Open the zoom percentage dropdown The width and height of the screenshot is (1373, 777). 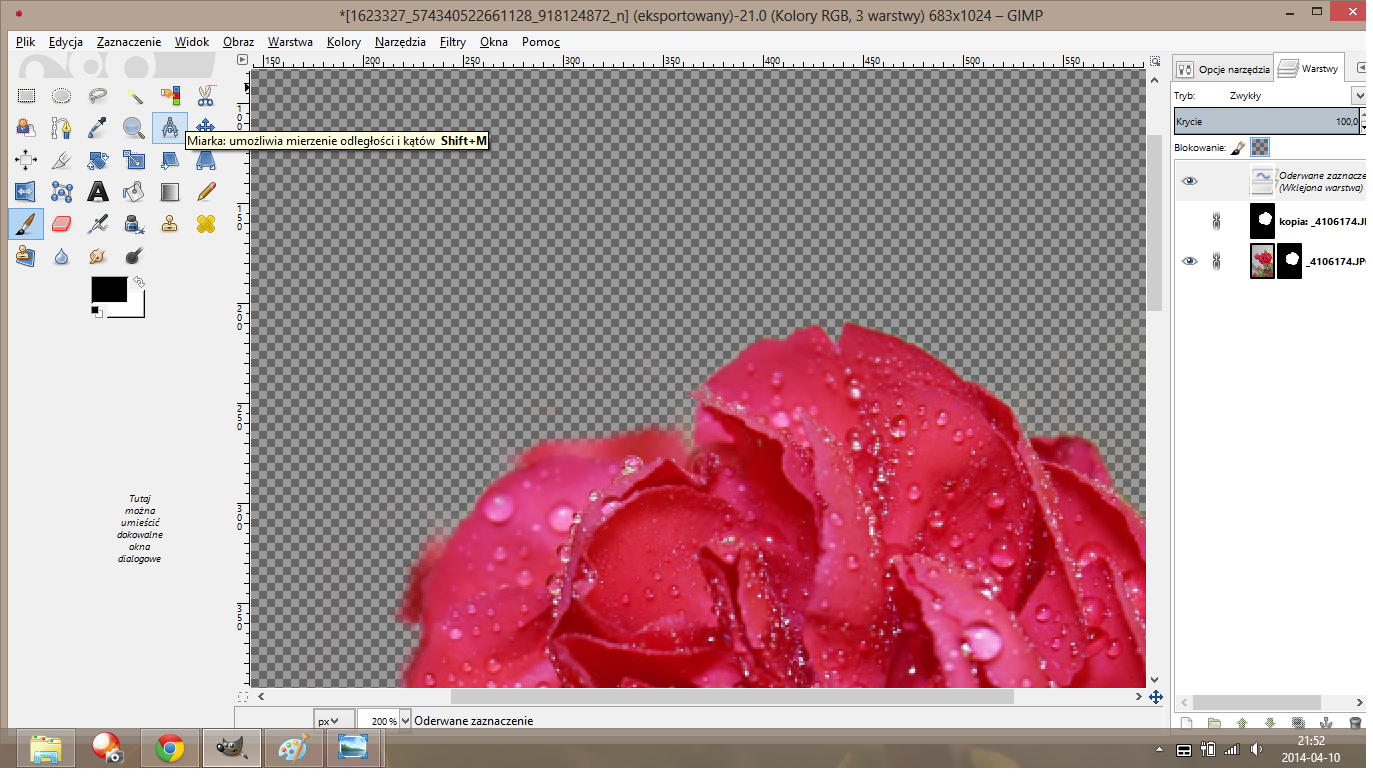point(405,720)
